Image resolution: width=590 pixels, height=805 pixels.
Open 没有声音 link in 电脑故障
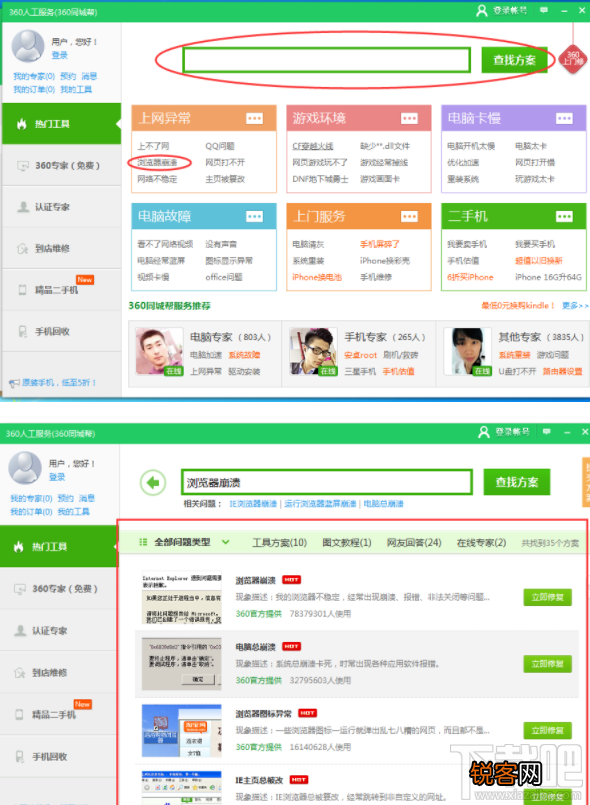[x=221, y=244]
